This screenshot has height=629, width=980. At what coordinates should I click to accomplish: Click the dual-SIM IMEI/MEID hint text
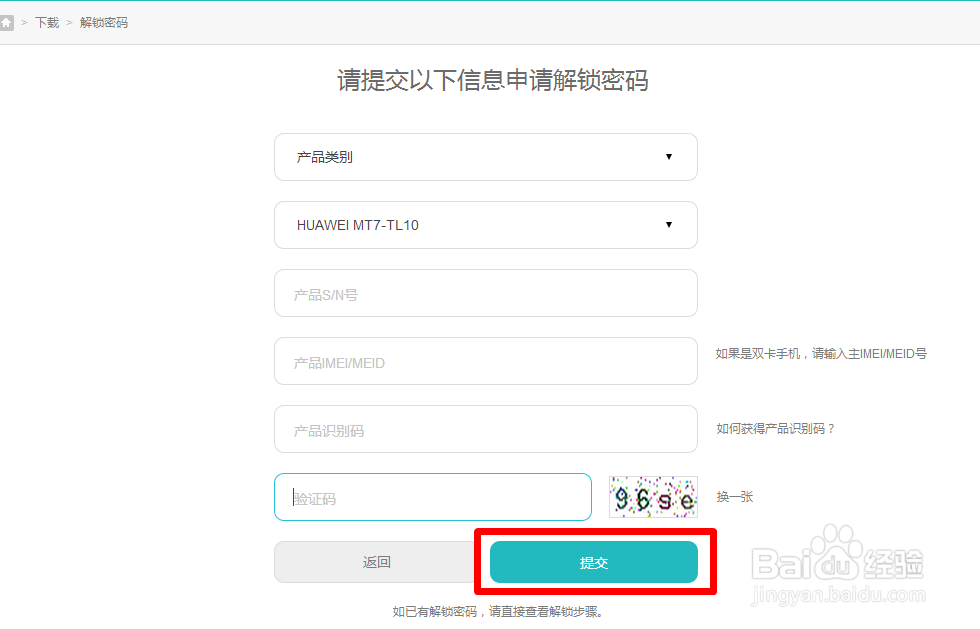tap(821, 354)
